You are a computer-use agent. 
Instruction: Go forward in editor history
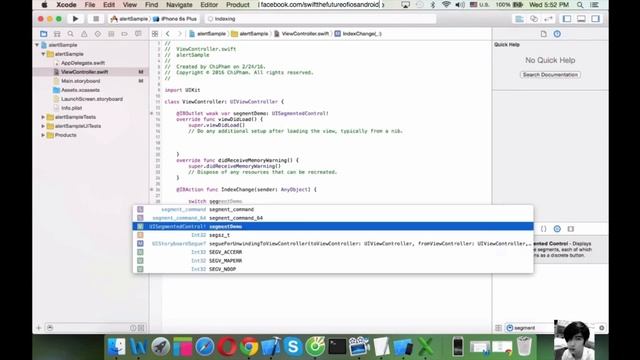pyautogui.click(x=179, y=34)
